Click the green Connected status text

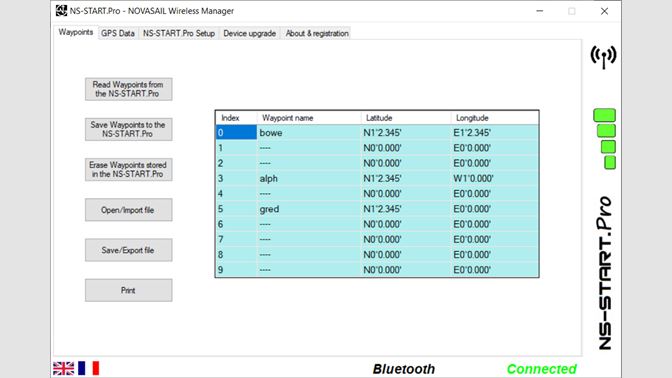point(542,369)
